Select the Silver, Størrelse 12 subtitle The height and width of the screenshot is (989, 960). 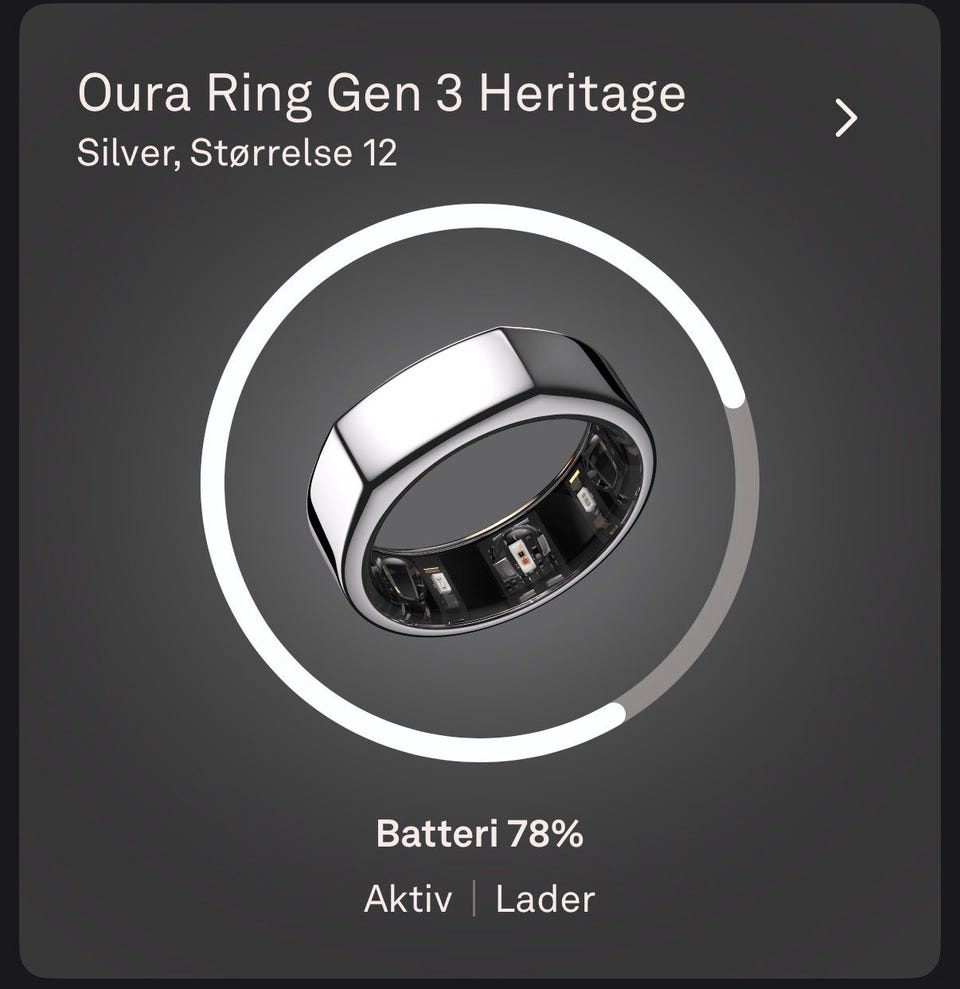coord(237,153)
